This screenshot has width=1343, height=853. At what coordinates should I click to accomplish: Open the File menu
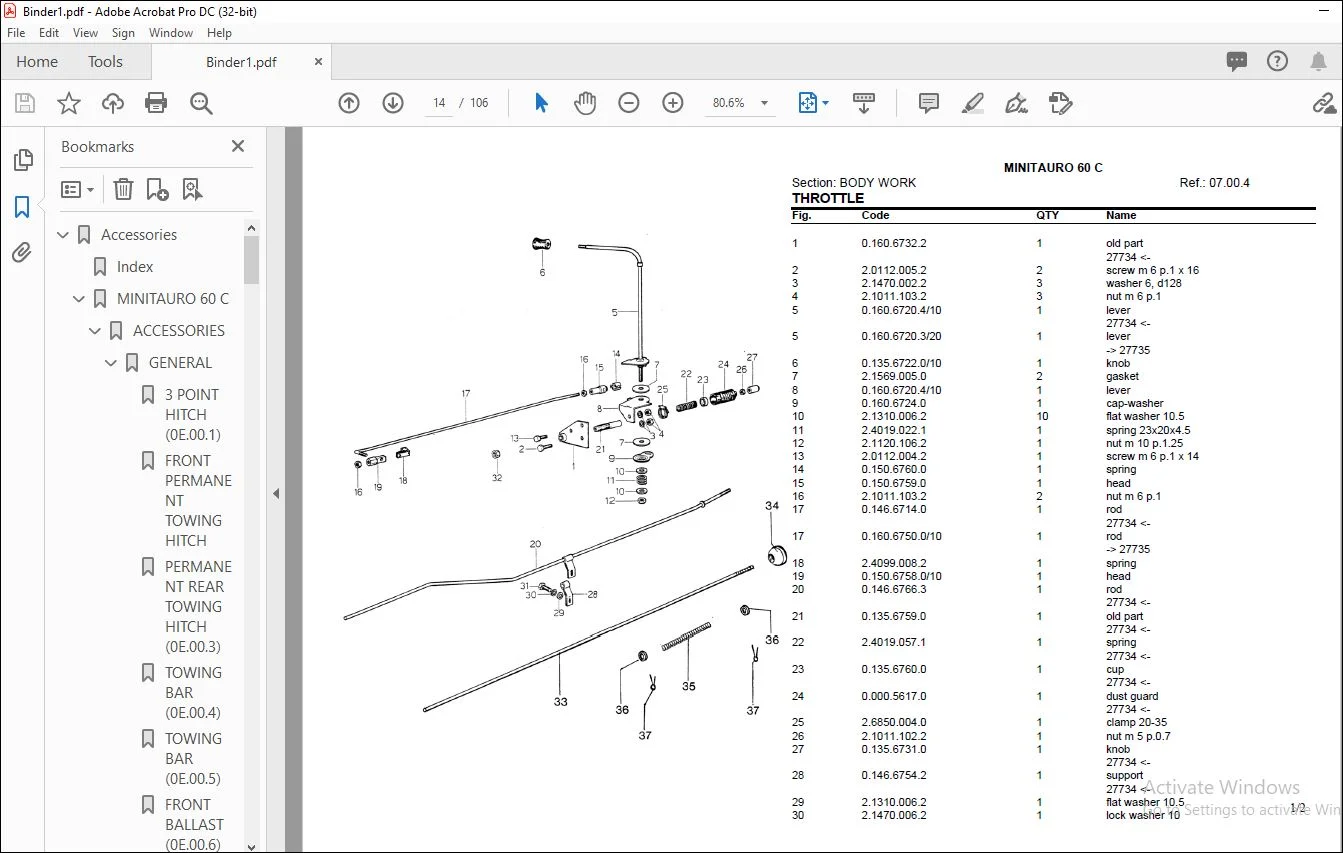(x=16, y=33)
